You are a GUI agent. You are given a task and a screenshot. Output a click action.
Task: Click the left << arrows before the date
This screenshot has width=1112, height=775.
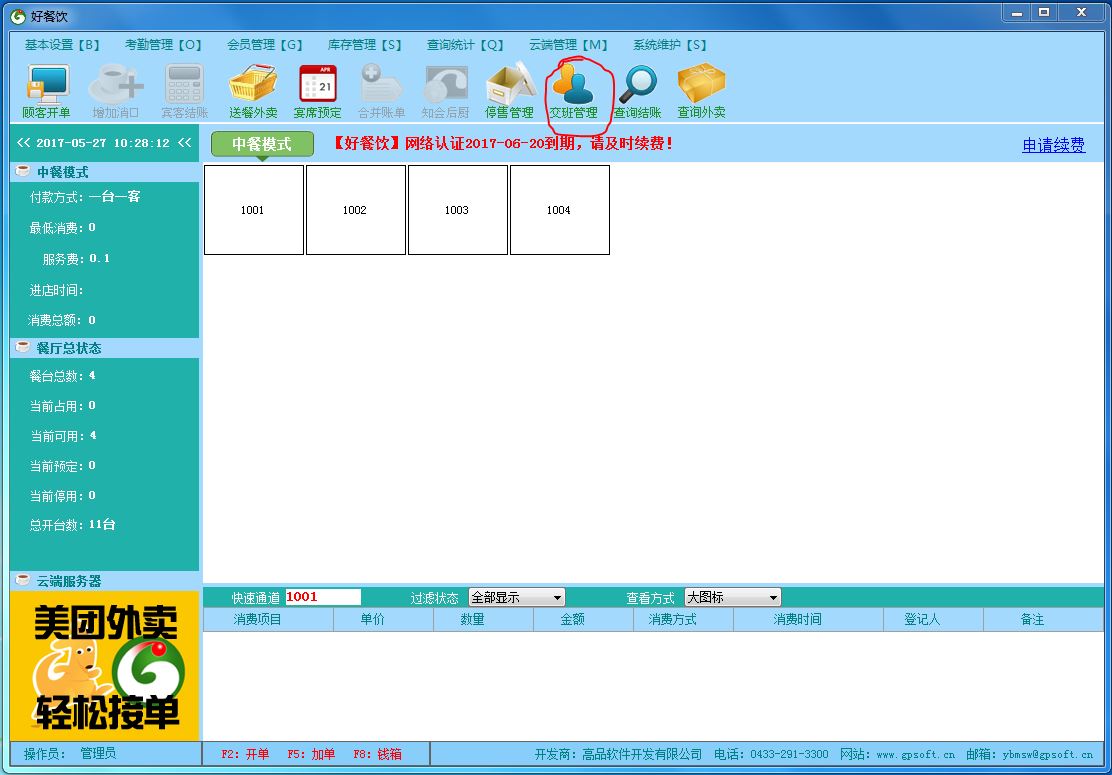click(x=23, y=143)
